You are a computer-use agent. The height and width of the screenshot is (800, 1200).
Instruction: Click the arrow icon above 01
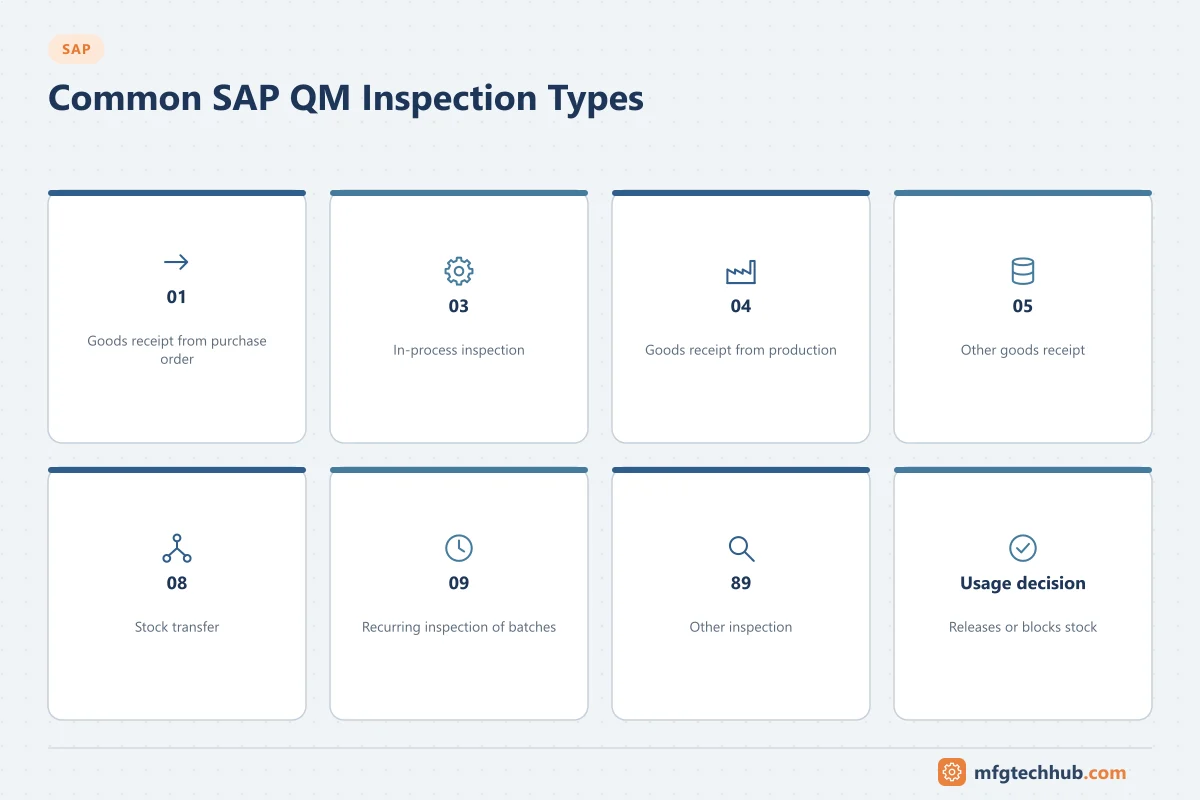pos(176,262)
